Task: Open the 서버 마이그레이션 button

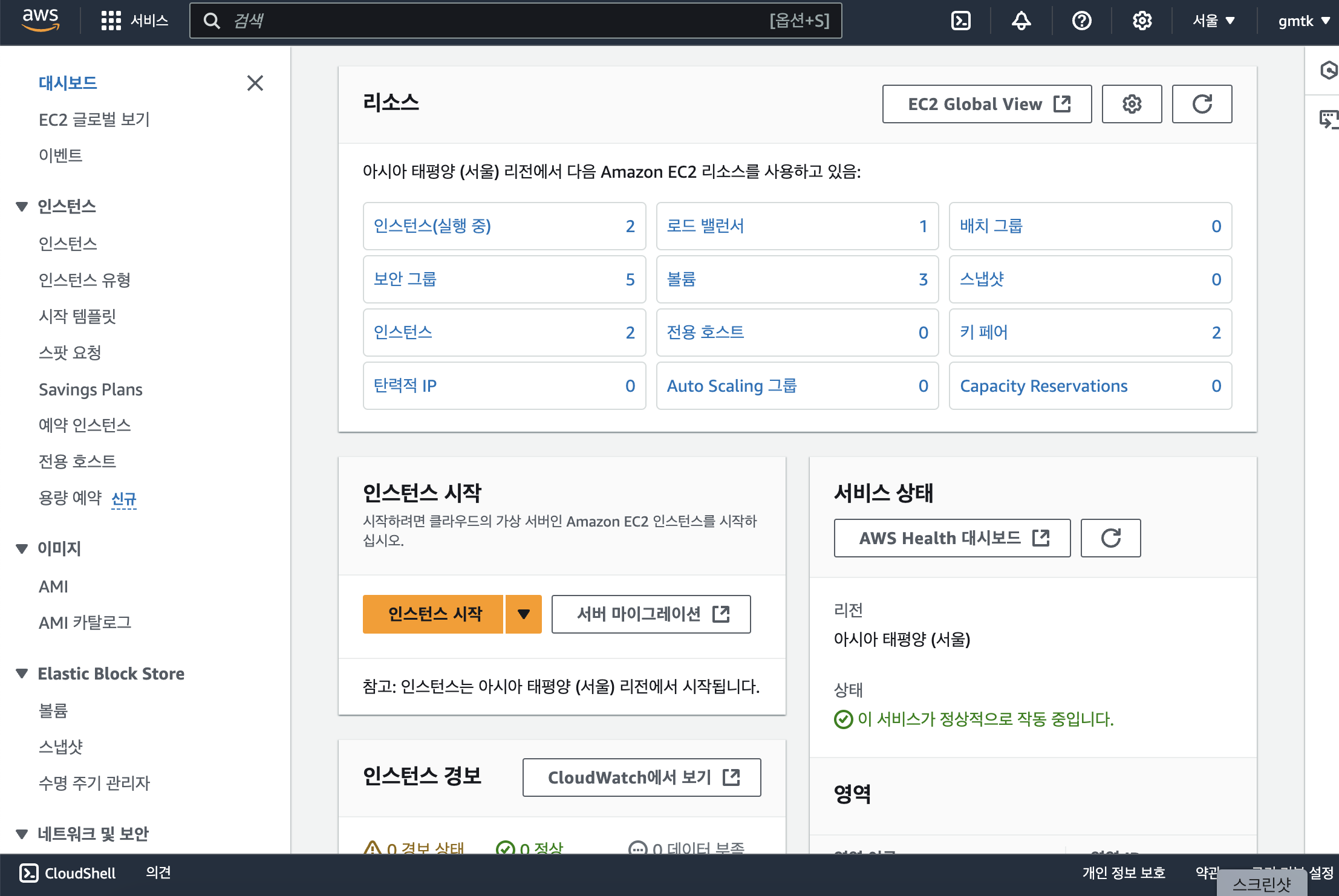Action: (651, 614)
